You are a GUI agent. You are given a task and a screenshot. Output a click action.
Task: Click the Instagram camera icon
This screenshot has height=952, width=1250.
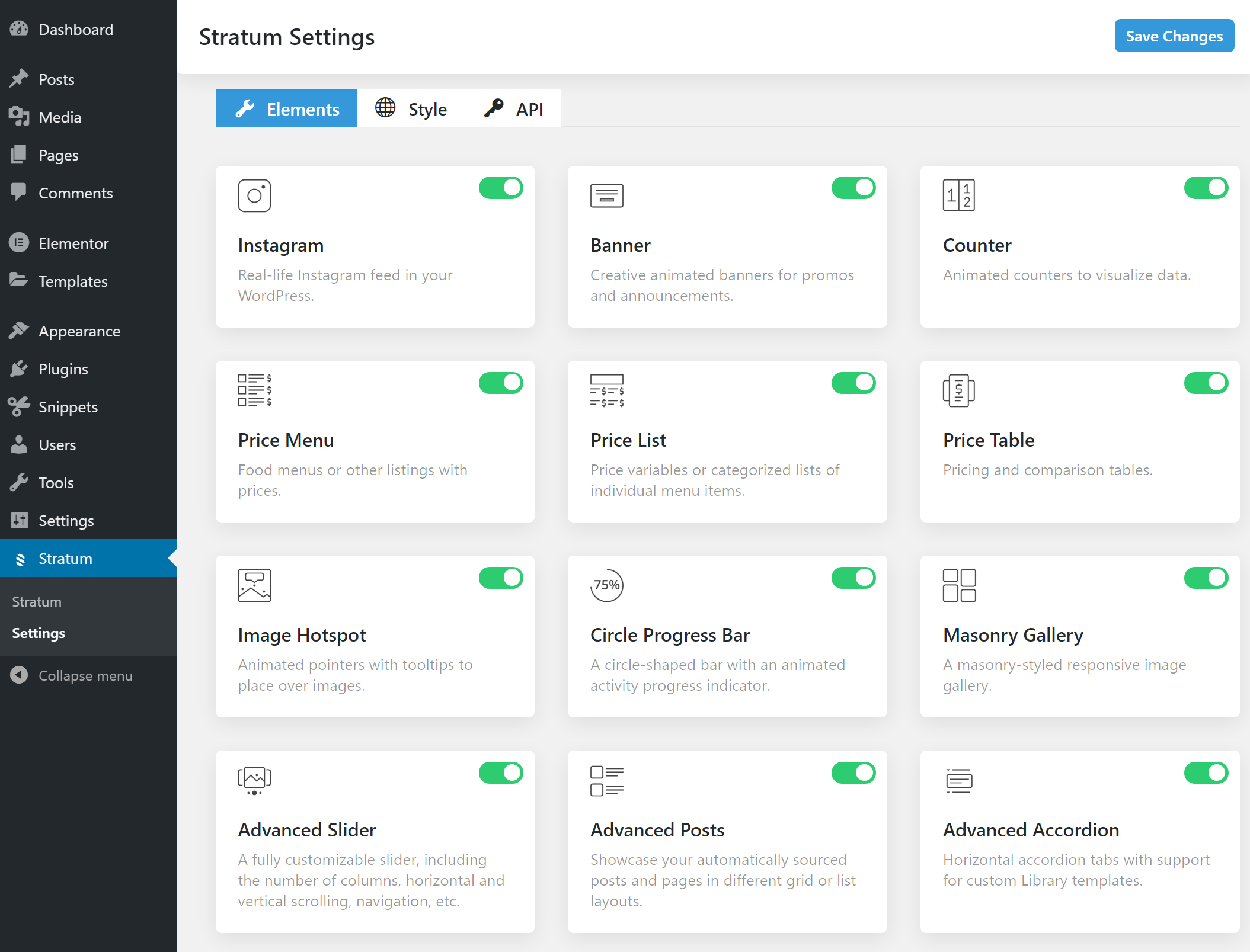(254, 195)
